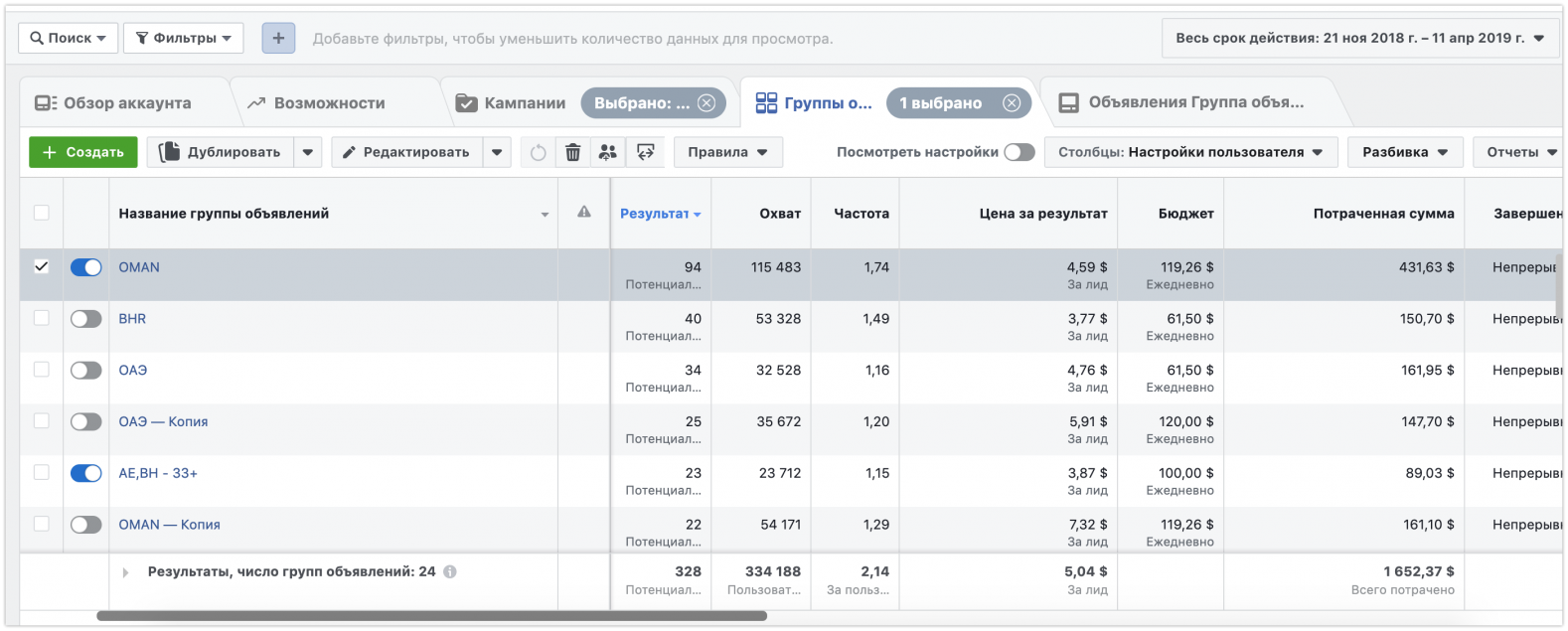The width and height of the screenshot is (1568, 631).
Task: Click the refresh/undo circular arrow icon
Action: pos(538,152)
